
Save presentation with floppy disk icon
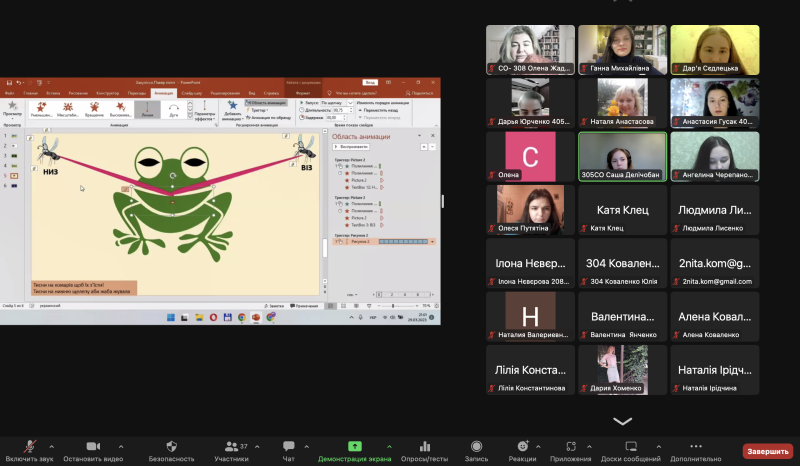pos(9,83)
